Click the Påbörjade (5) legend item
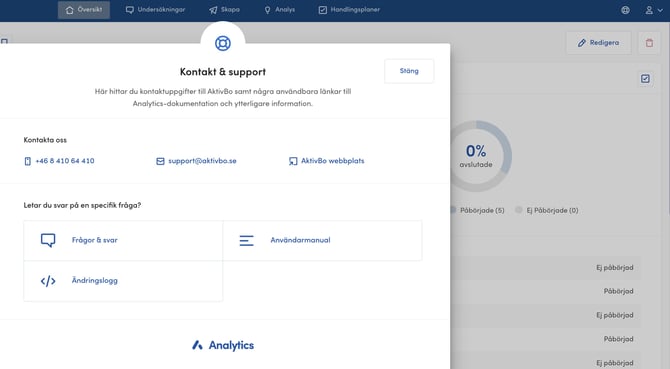 (477, 210)
